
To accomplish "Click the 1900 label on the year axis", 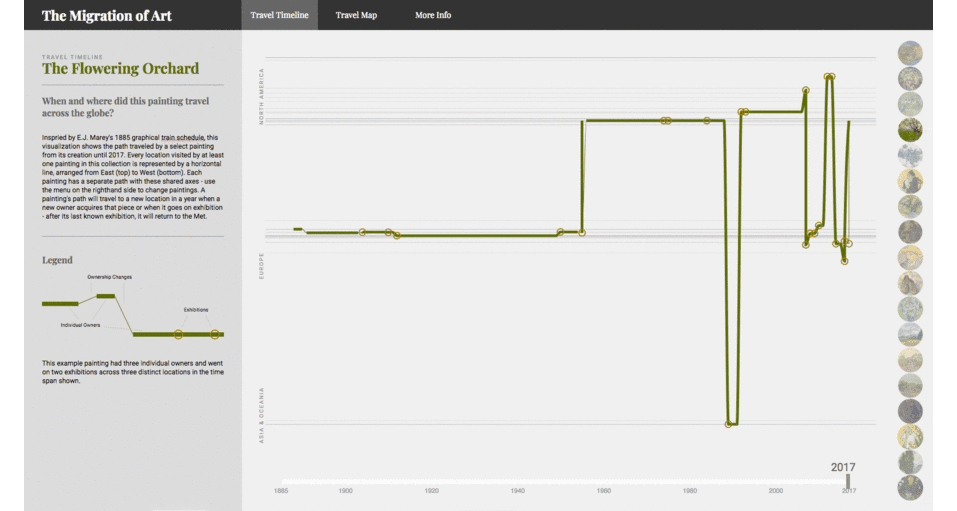I will pyautogui.click(x=345, y=491).
